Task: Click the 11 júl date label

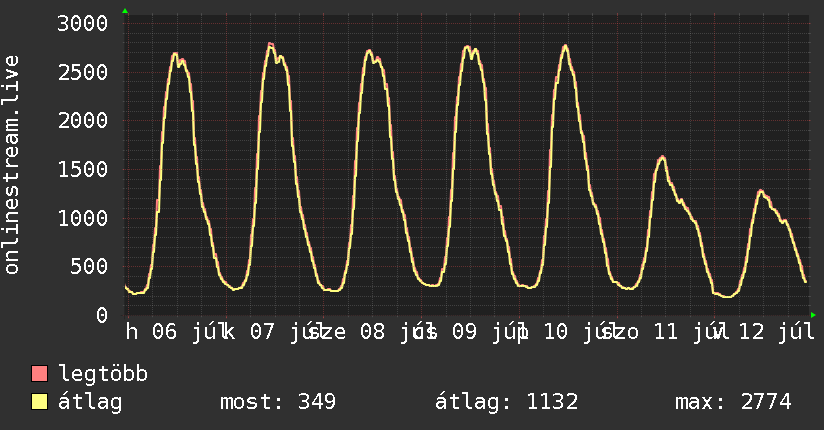Action: (685, 332)
